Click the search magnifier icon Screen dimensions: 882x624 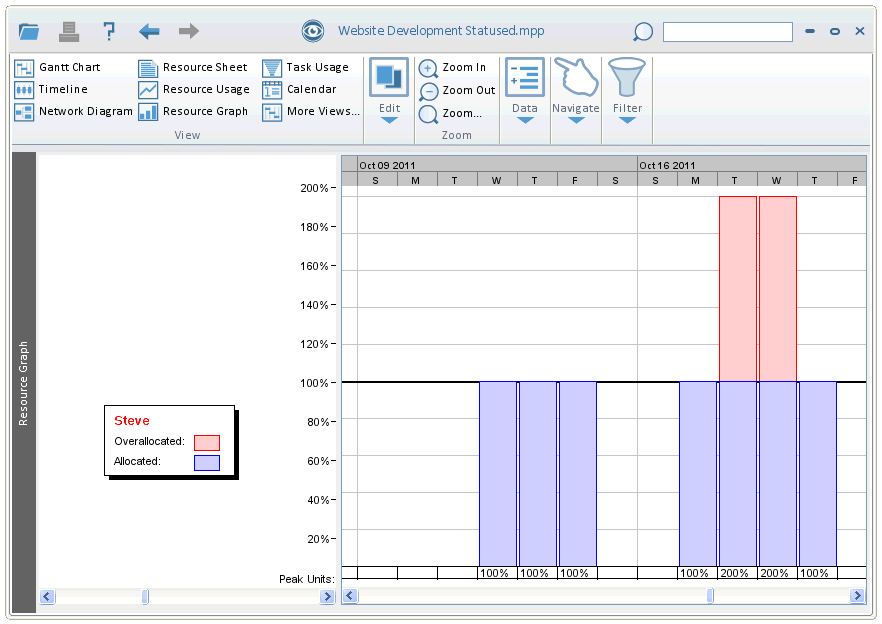tap(643, 32)
